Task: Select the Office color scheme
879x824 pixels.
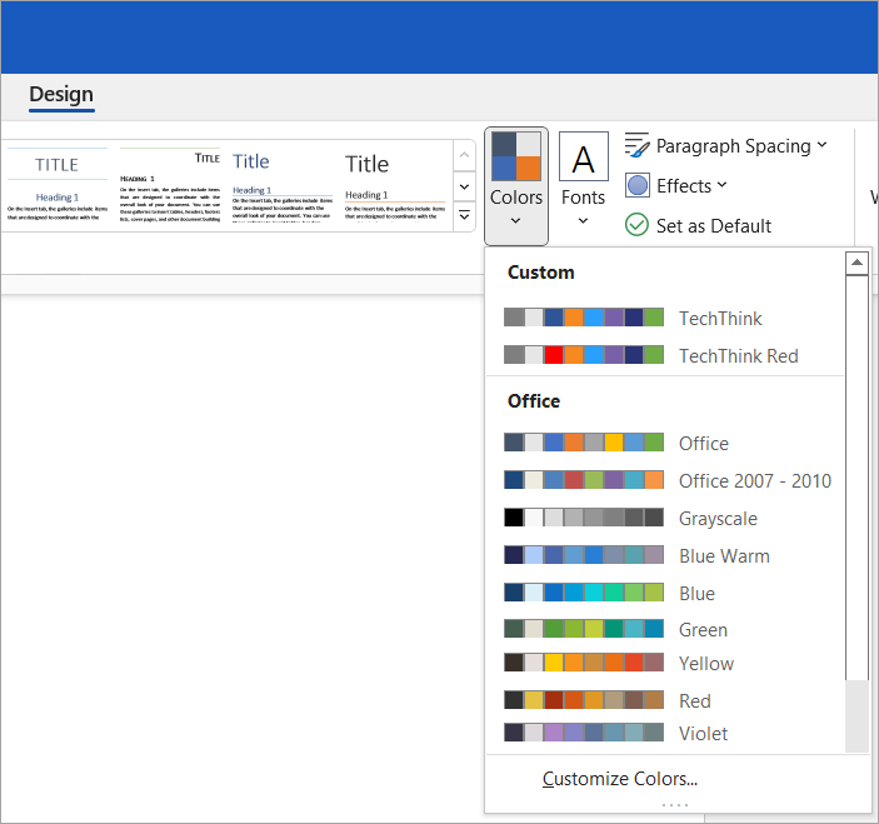Action: 703,442
